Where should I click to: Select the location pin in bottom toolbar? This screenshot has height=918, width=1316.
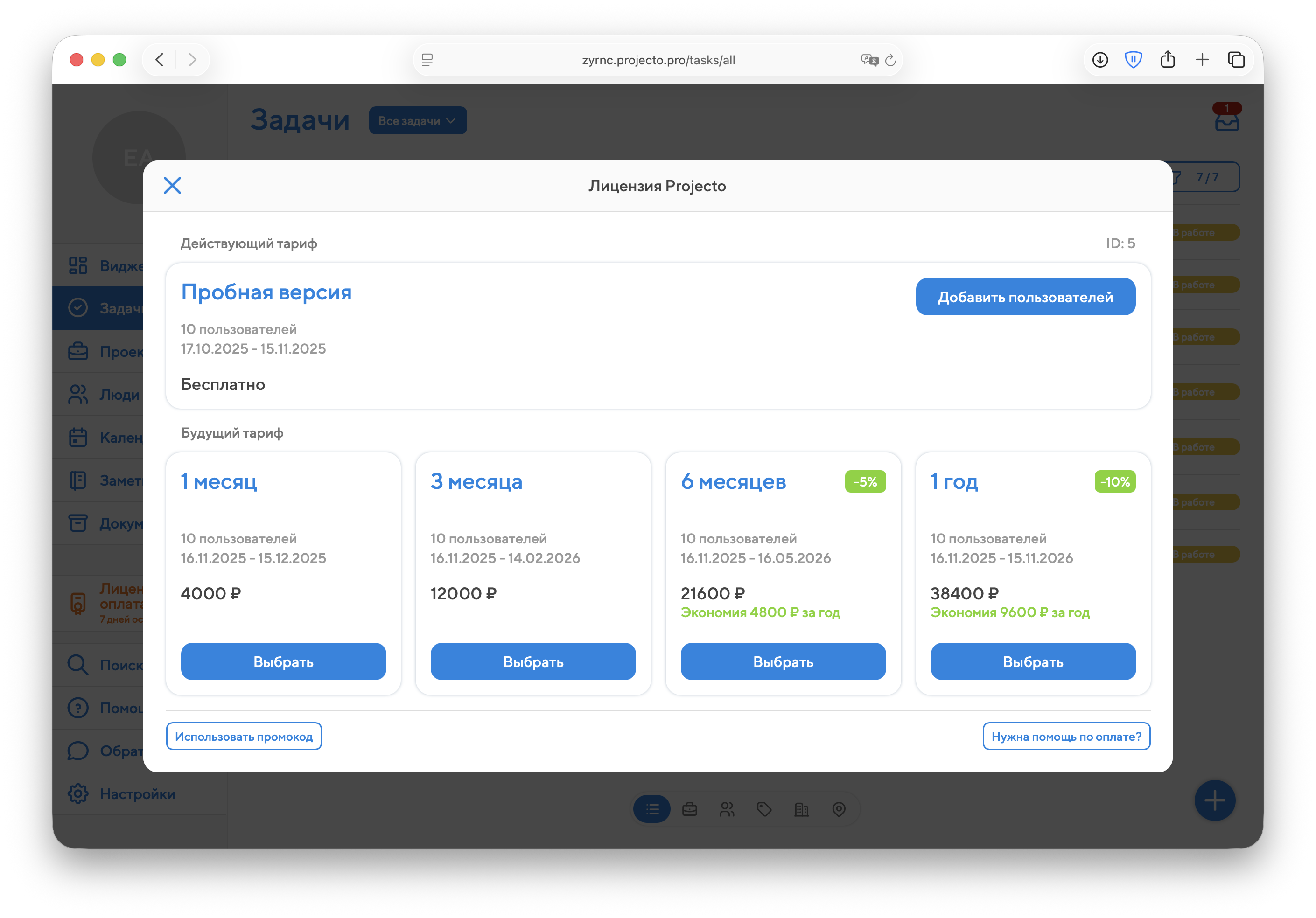839,809
